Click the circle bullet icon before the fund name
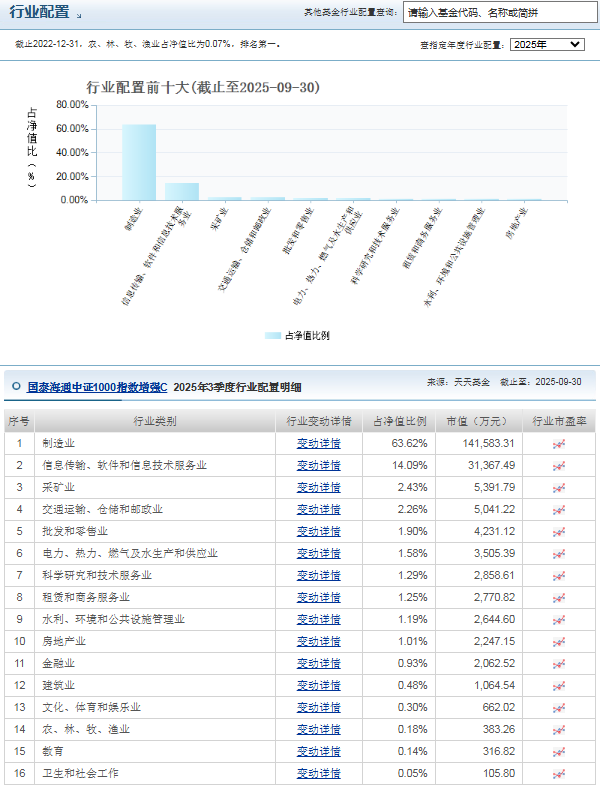 [x=16, y=386]
